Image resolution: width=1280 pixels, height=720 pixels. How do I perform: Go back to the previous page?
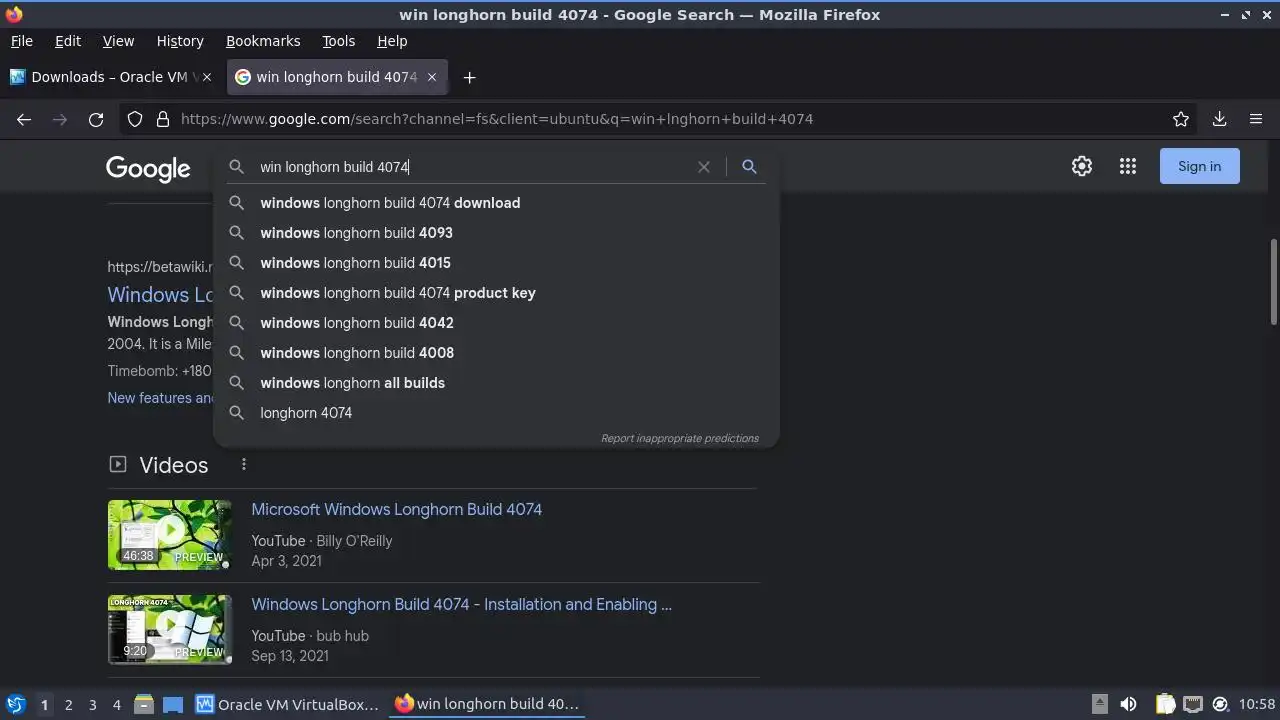click(24, 119)
